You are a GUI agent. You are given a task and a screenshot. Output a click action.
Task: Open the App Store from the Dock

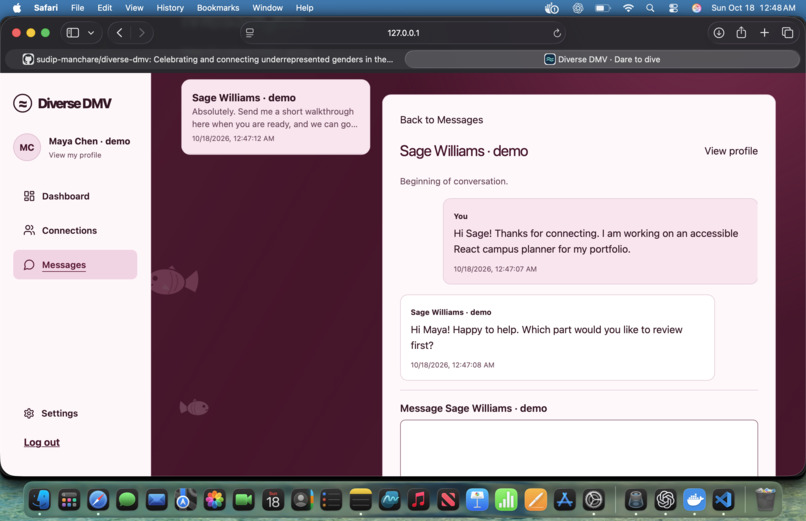pos(564,499)
